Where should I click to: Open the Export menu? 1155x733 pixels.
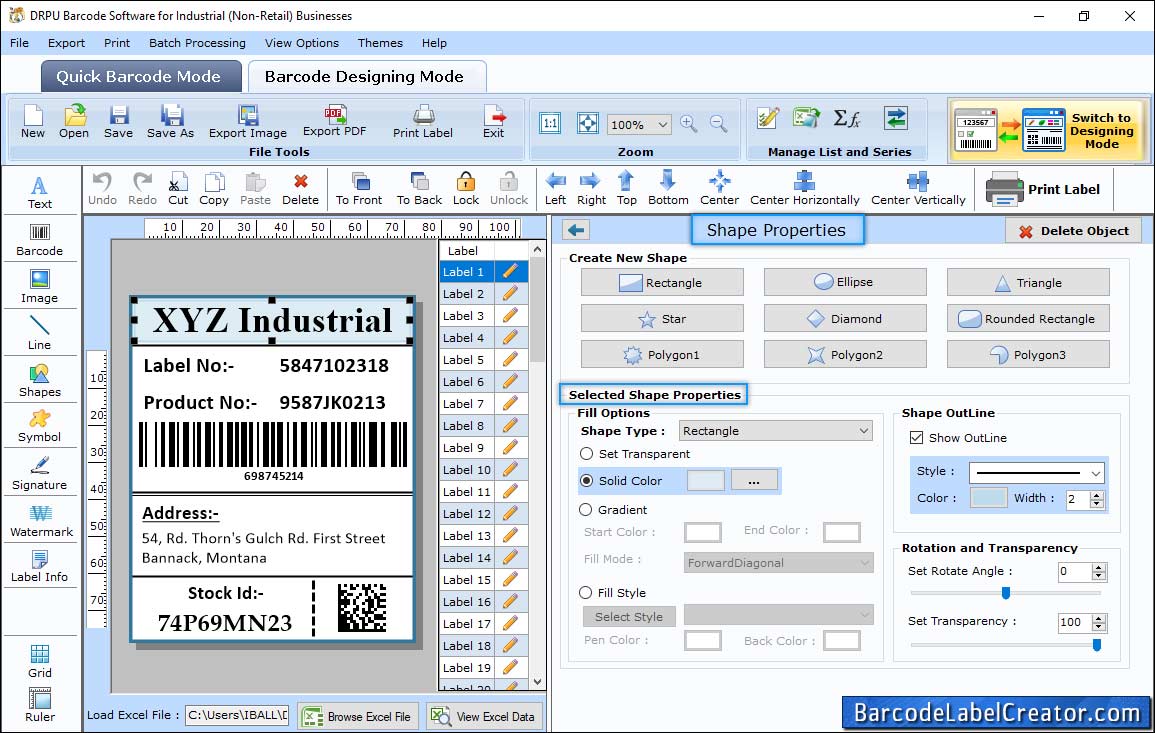tap(66, 43)
